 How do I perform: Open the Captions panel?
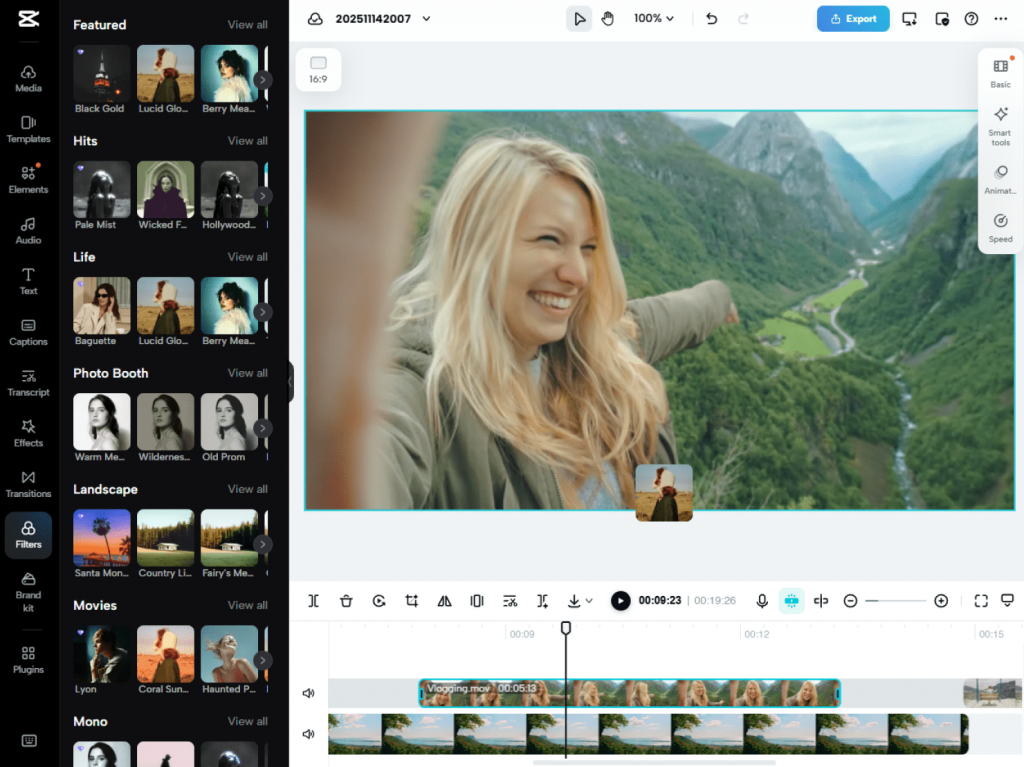point(28,332)
